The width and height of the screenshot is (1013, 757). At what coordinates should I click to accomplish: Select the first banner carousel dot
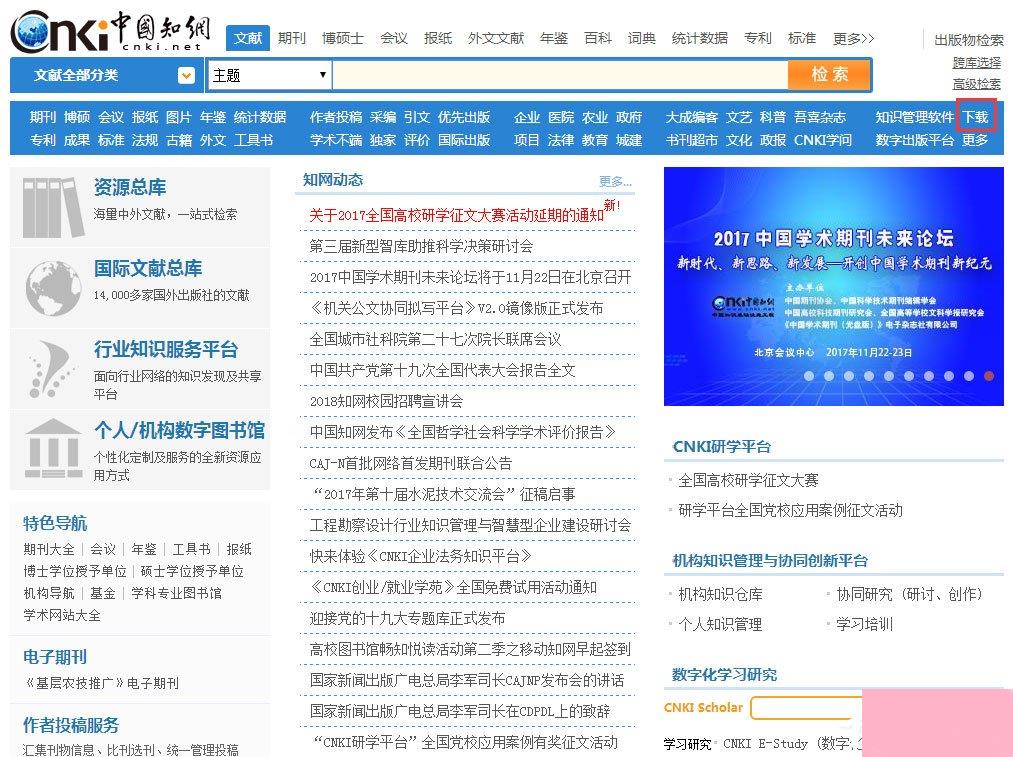pyautogui.click(x=809, y=376)
